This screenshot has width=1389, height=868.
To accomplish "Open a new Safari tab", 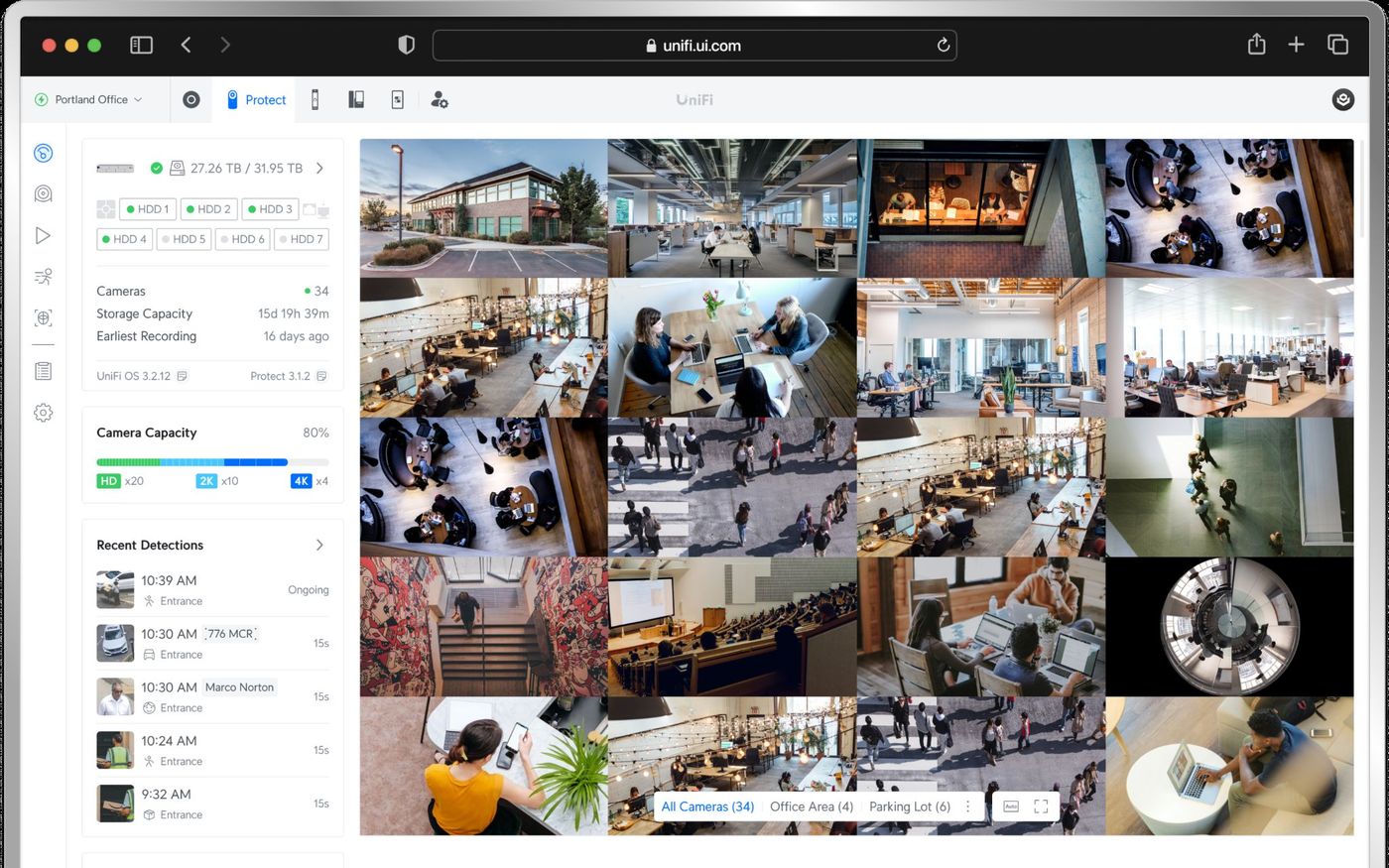I will point(1296,45).
